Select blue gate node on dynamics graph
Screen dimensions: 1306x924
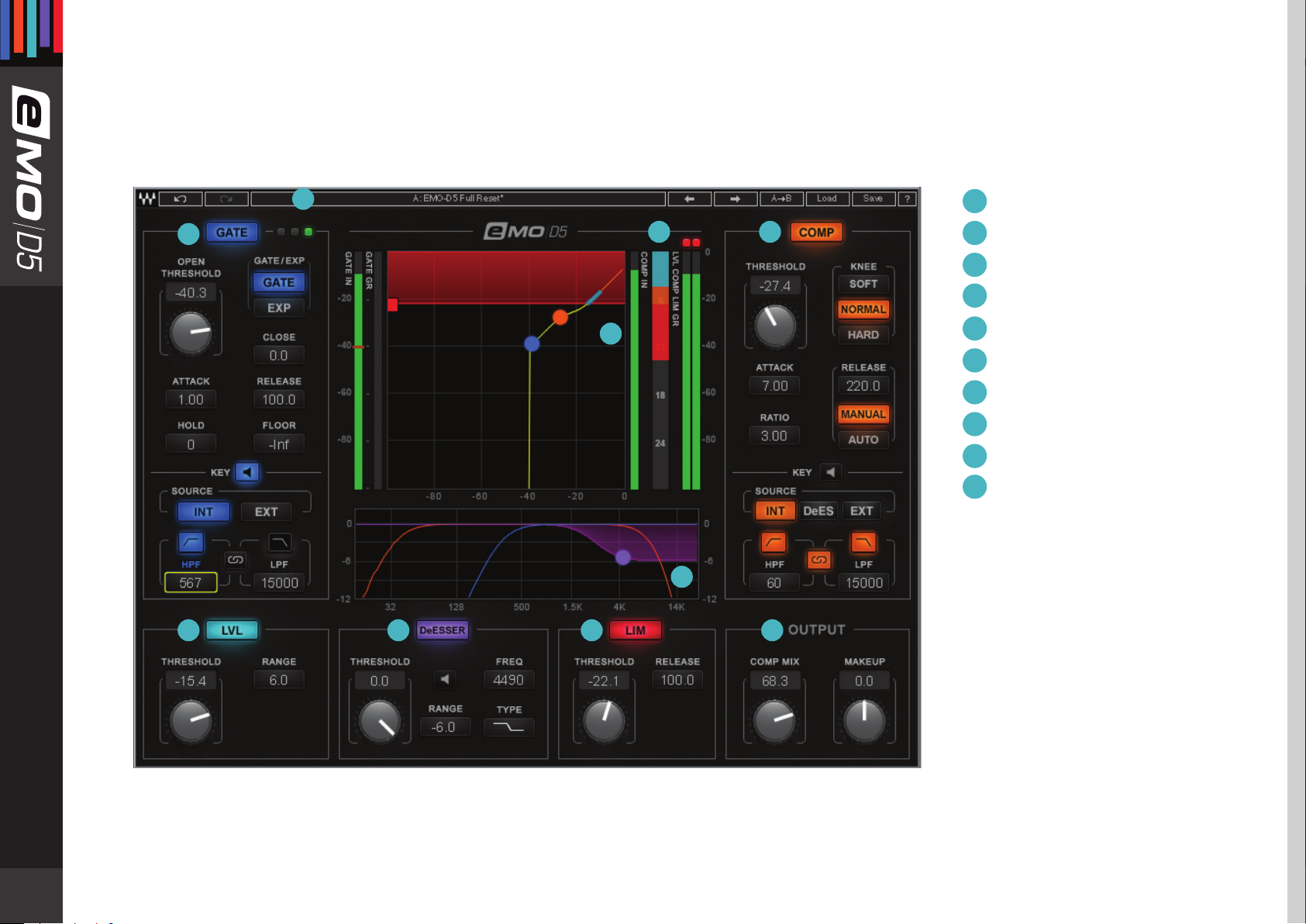tap(532, 343)
